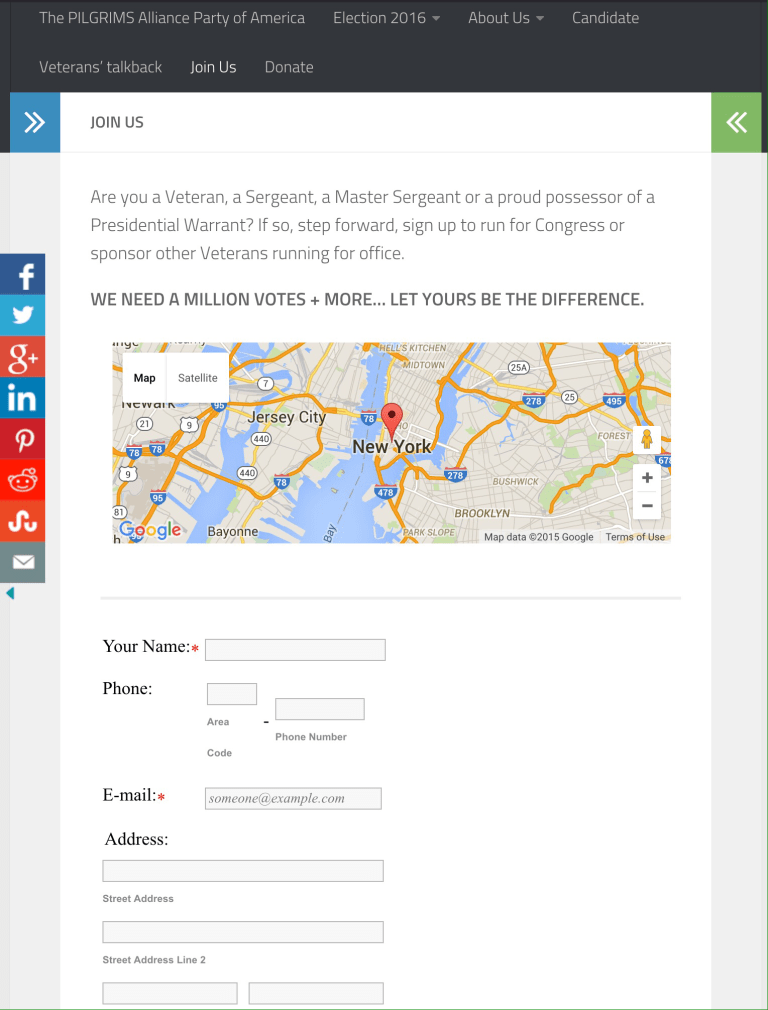Click the StumbleUpon share icon
The height and width of the screenshot is (1010, 768).
coord(22,521)
